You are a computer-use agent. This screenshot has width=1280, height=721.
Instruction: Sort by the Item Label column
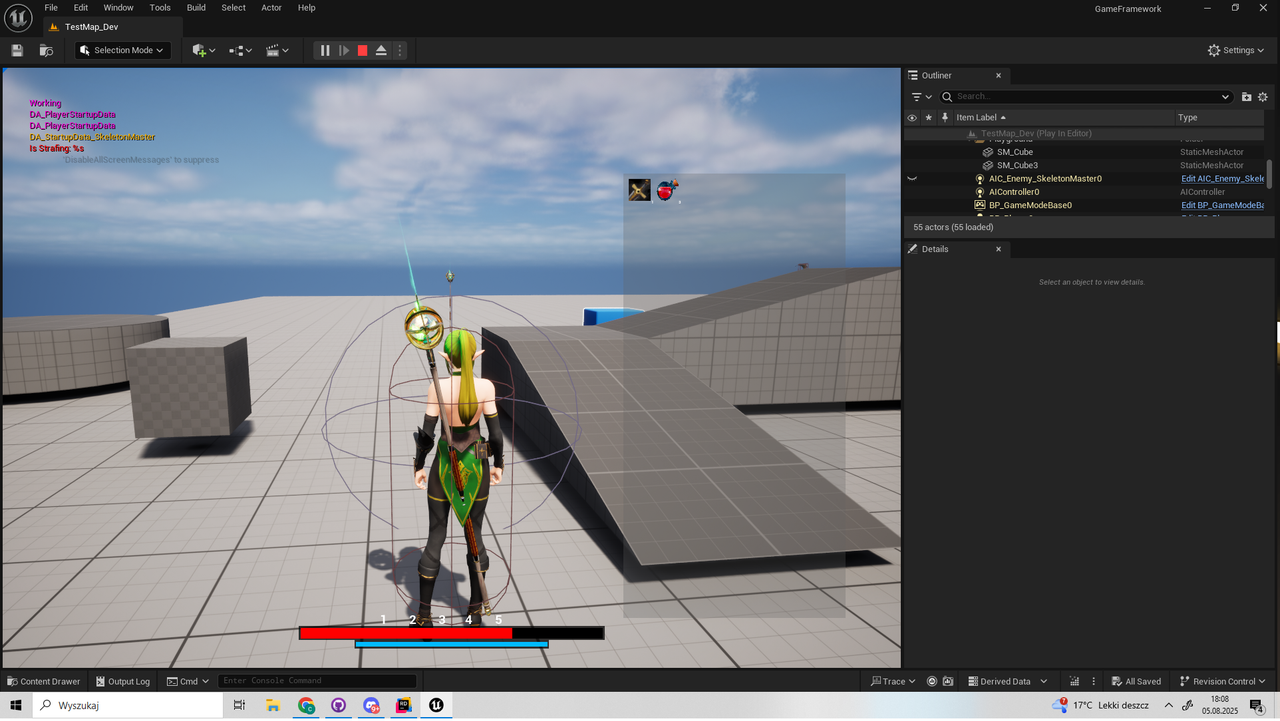[1064, 117]
